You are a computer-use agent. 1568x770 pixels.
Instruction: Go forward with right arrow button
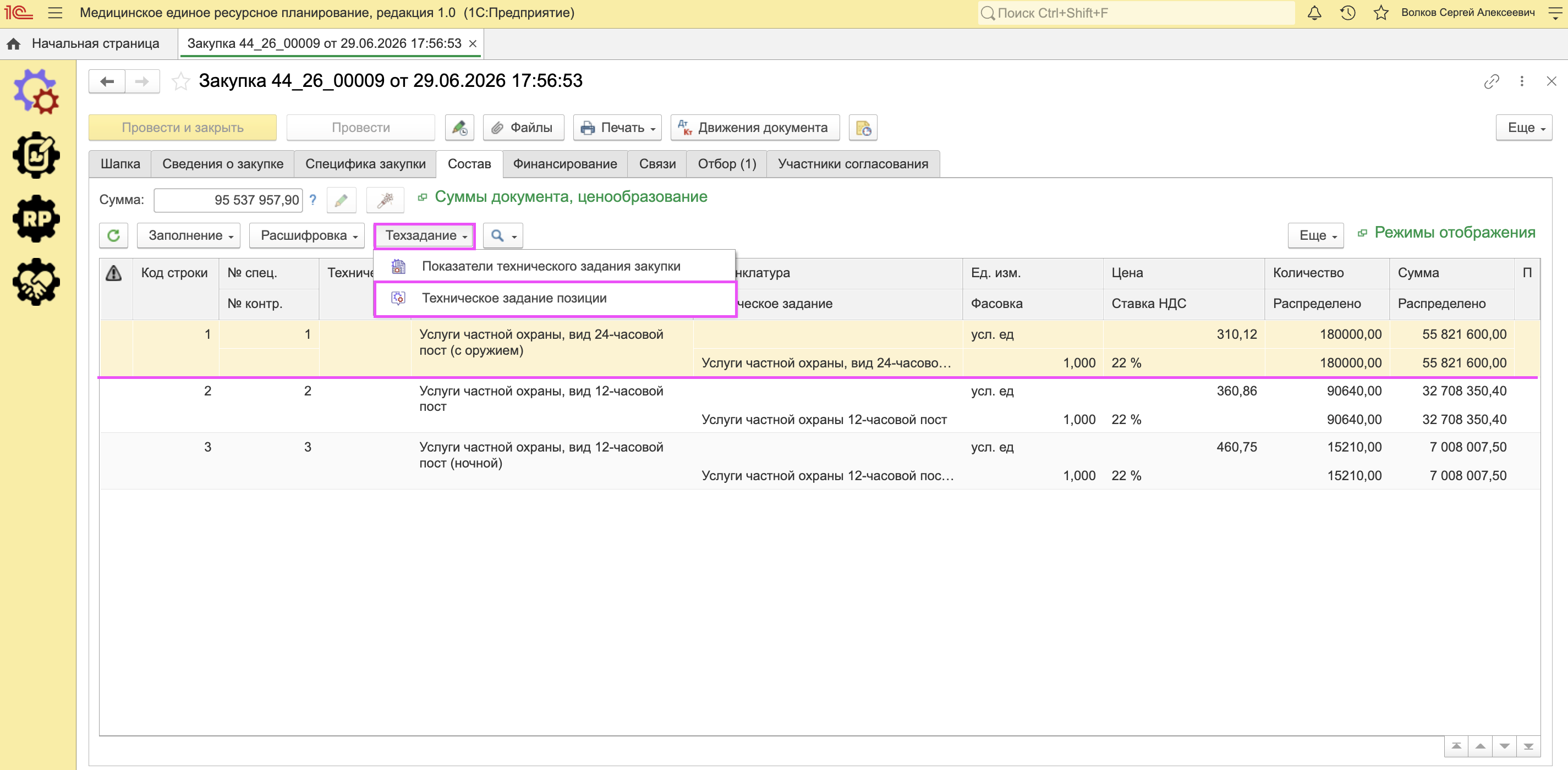[142, 81]
